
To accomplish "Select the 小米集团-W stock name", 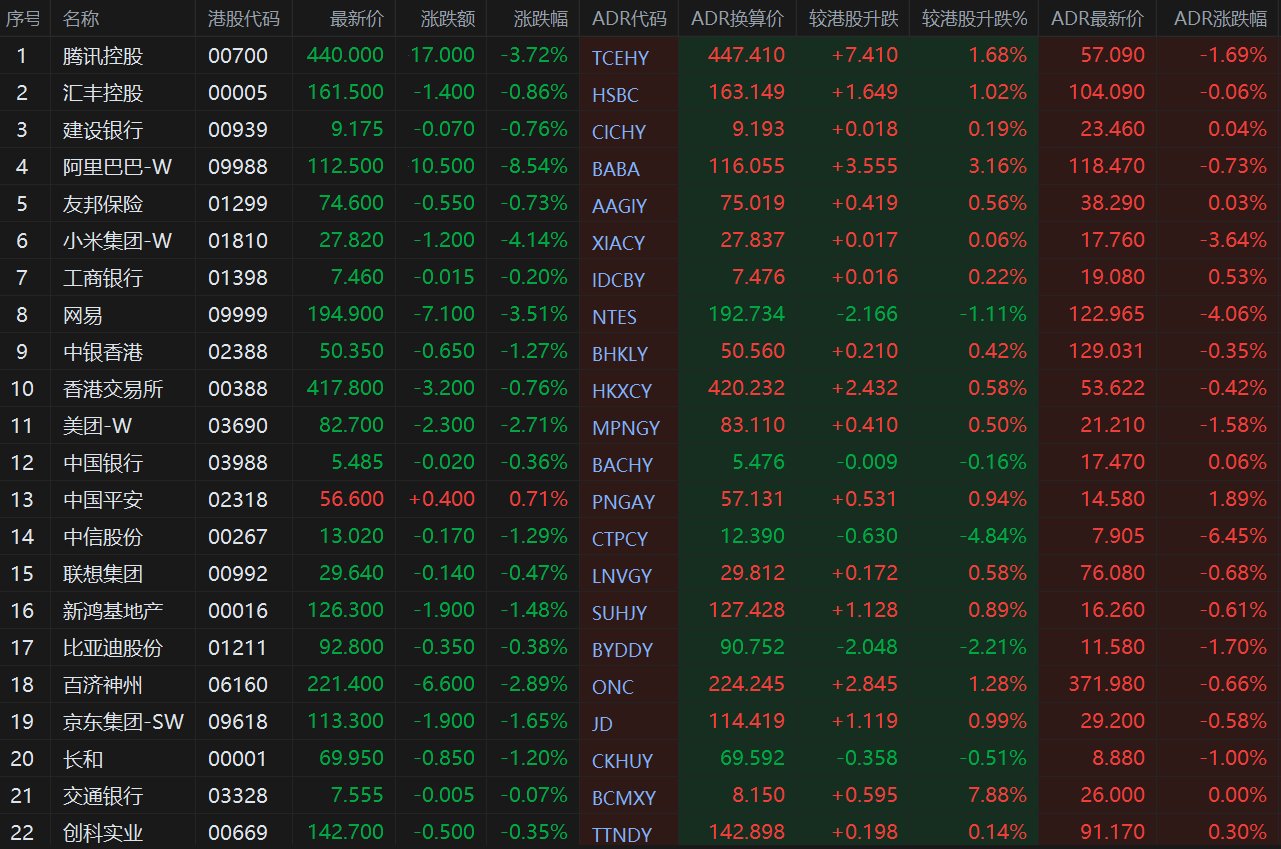I will pos(117,241).
